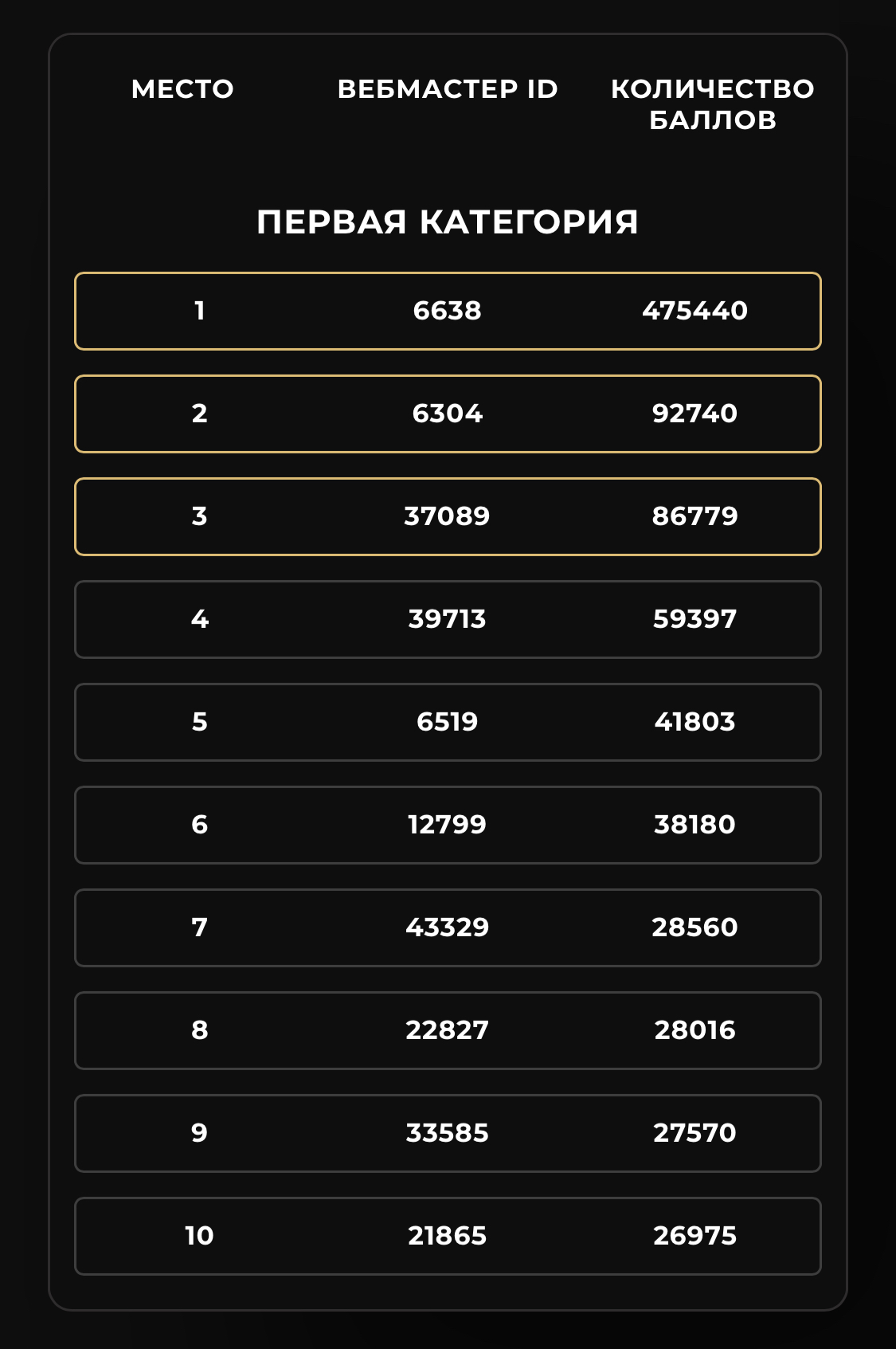Click webmaster ID 6638 in first place

pos(448,311)
